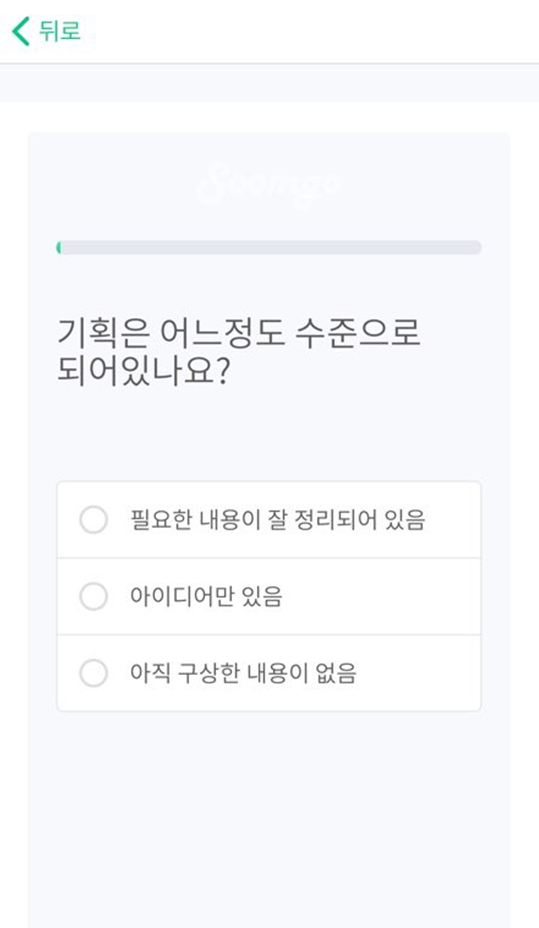Click the question heading 기획은 어느정도 수준으로
The width and height of the screenshot is (539, 928).
tap(238, 332)
